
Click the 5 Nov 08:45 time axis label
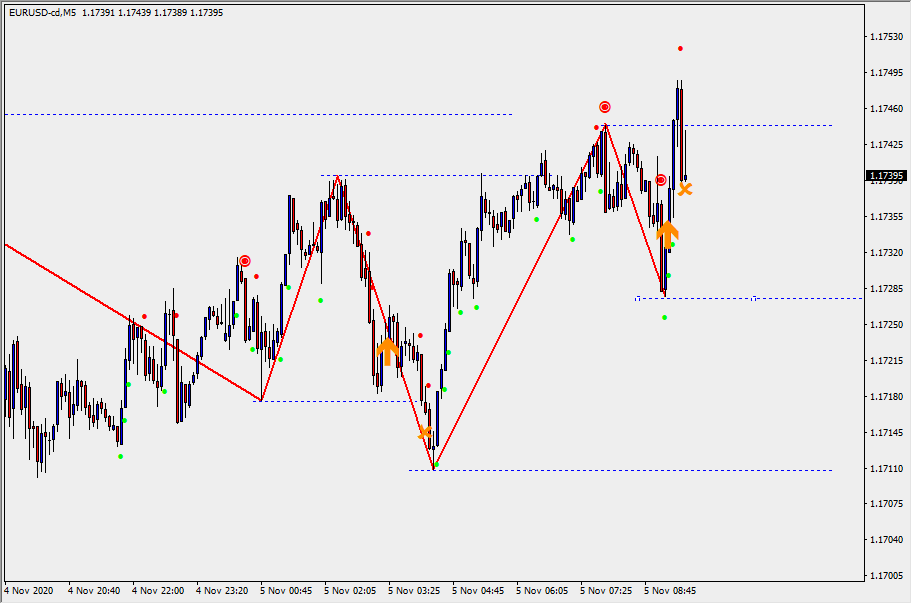(670, 591)
